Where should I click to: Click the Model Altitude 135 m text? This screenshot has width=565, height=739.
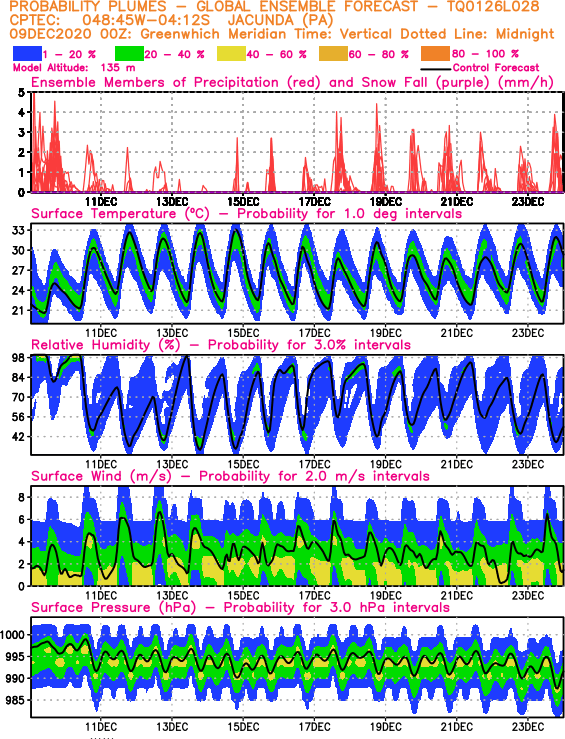coord(74,68)
